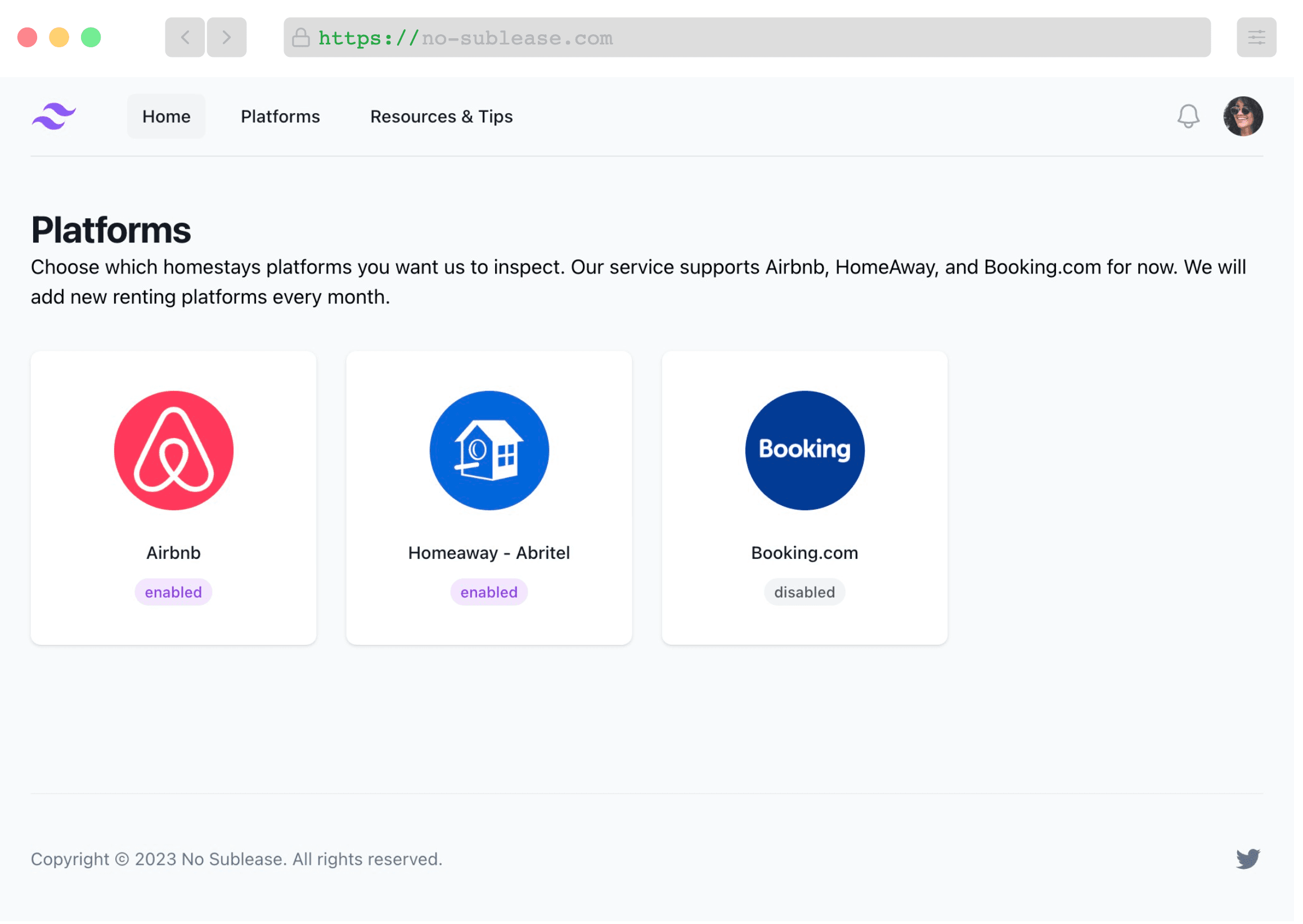Click the green macOS fullscreen button

click(x=91, y=38)
